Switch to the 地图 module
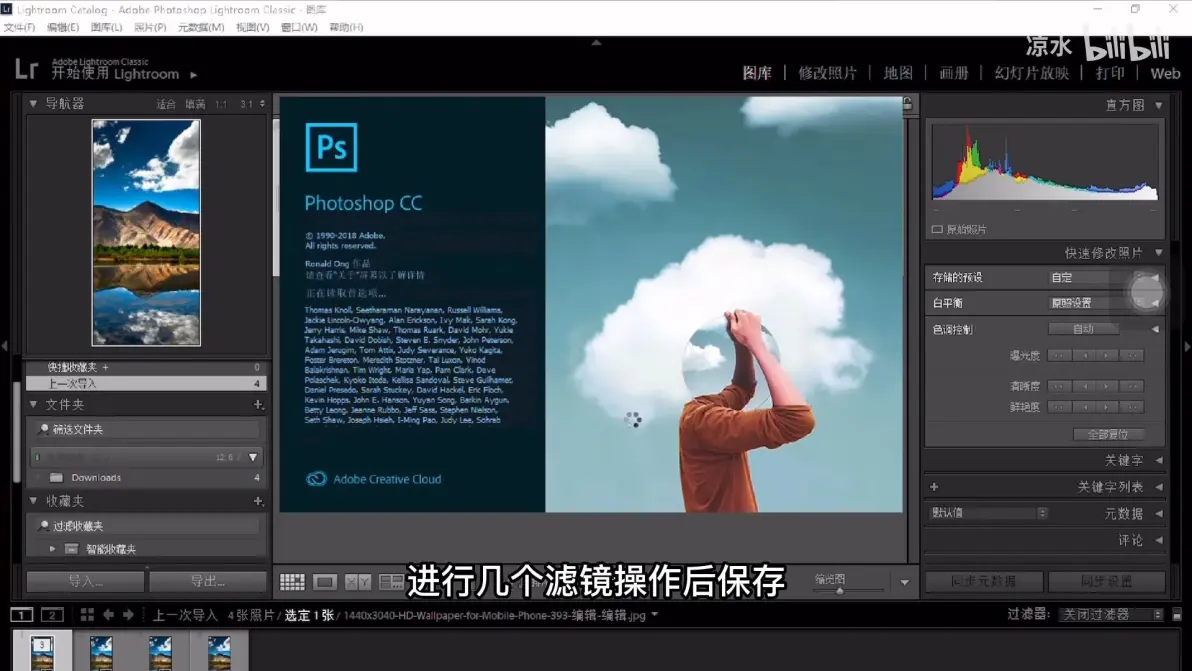The height and width of the screenshot is (671, 1192). [x=898, y=73]
